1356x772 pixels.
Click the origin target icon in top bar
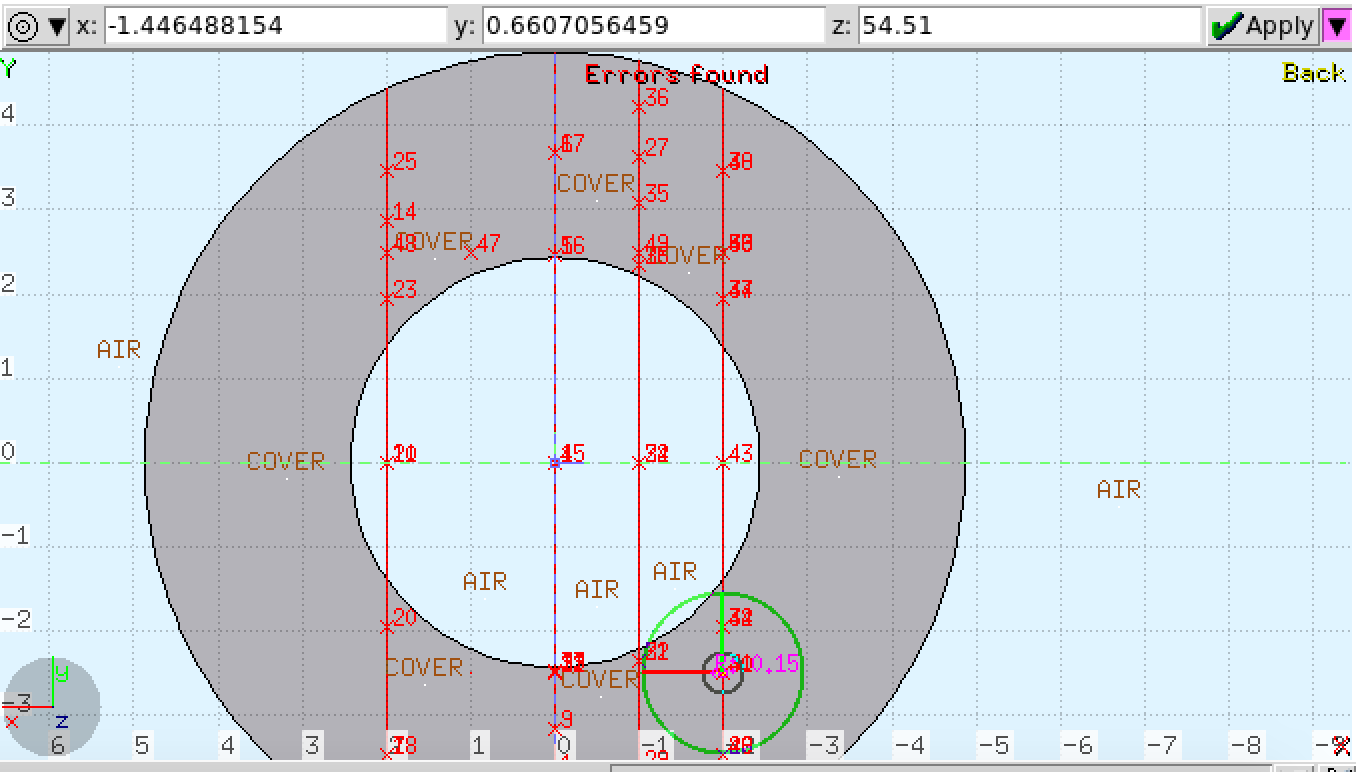click(x=23, y=26)
